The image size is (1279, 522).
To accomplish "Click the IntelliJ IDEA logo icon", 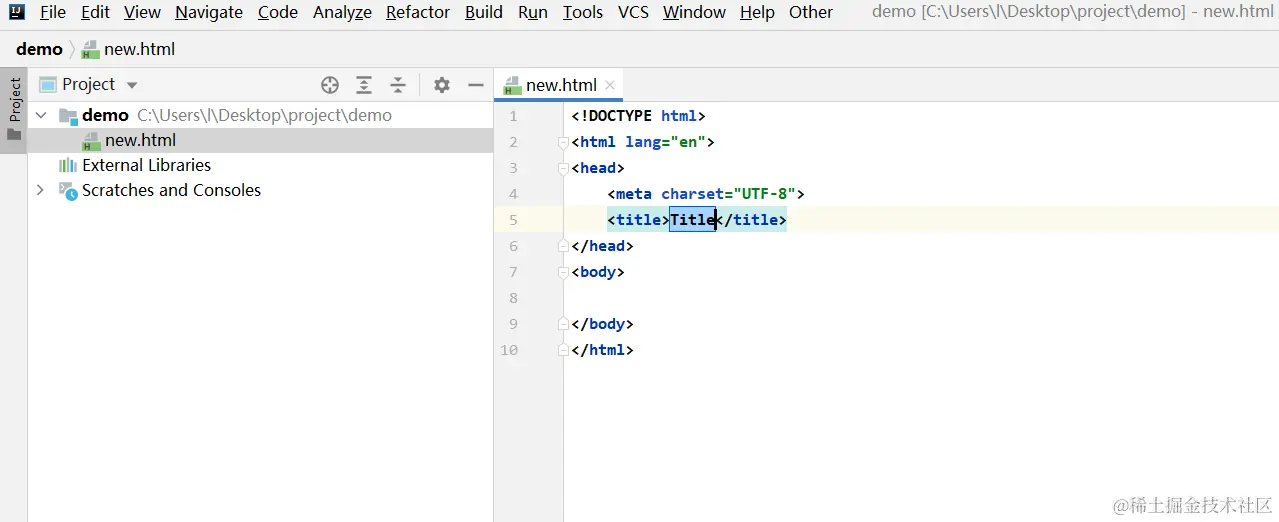I will tap(16, 12).
